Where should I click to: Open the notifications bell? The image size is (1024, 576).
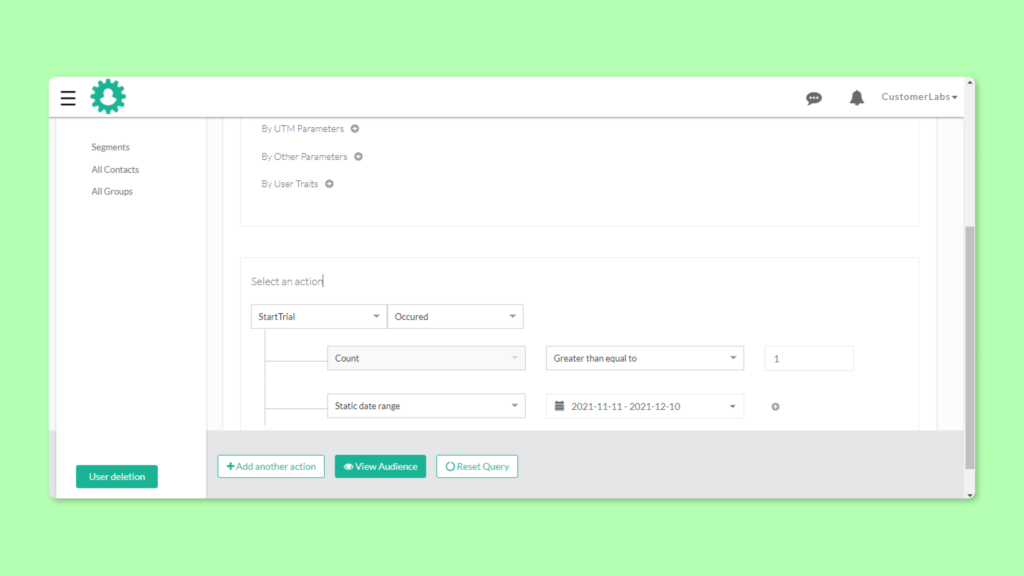(856, 98)
